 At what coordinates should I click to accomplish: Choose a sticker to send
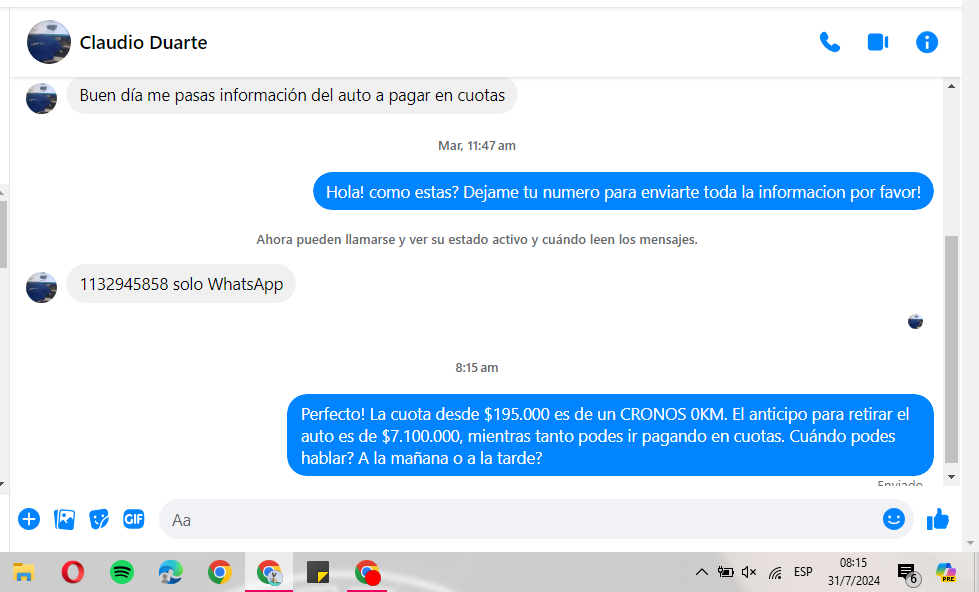(99, 519)
